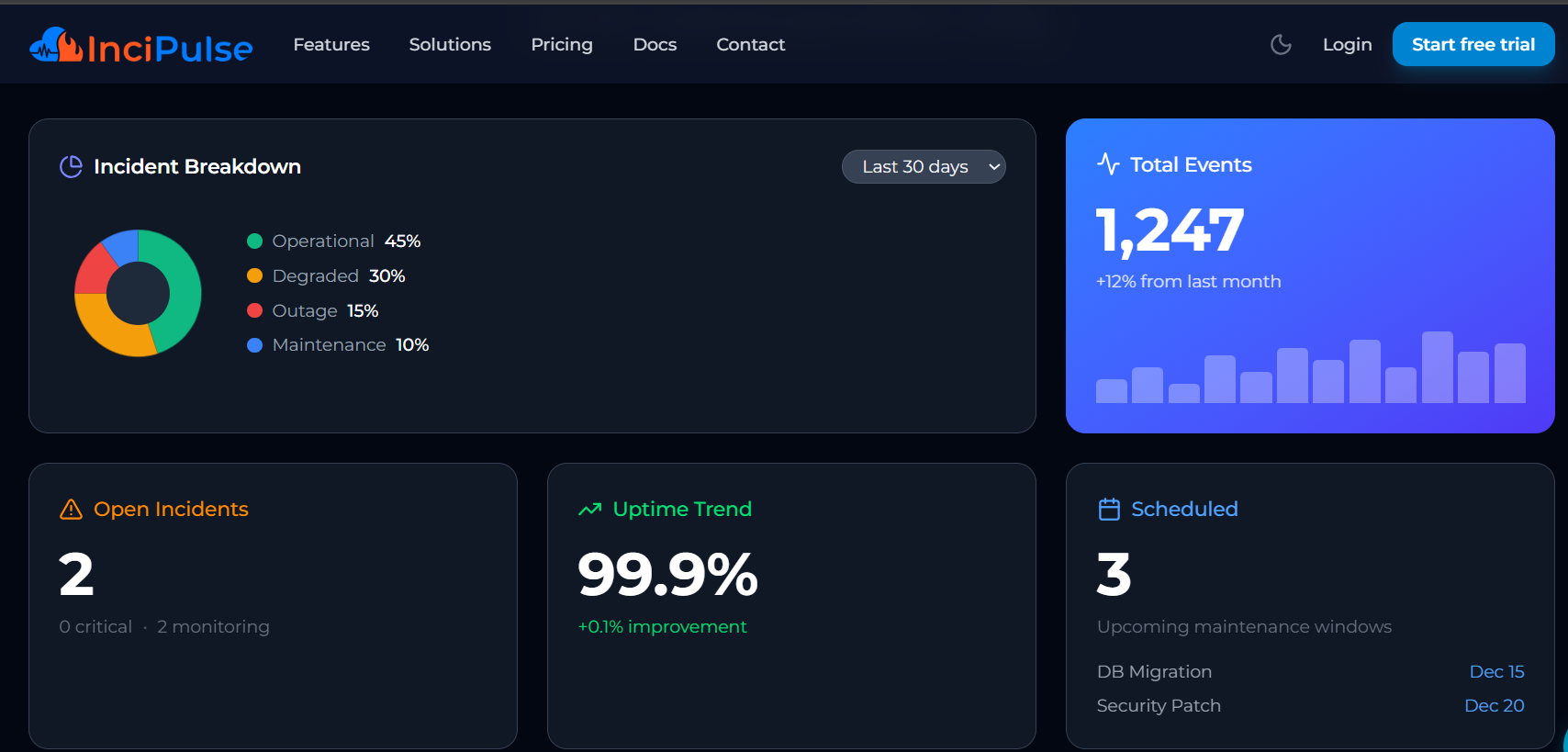Click the warning triangle icon for Open Incidents
The width and height of the screenshot is (1568, 752).
pos(71,510)
